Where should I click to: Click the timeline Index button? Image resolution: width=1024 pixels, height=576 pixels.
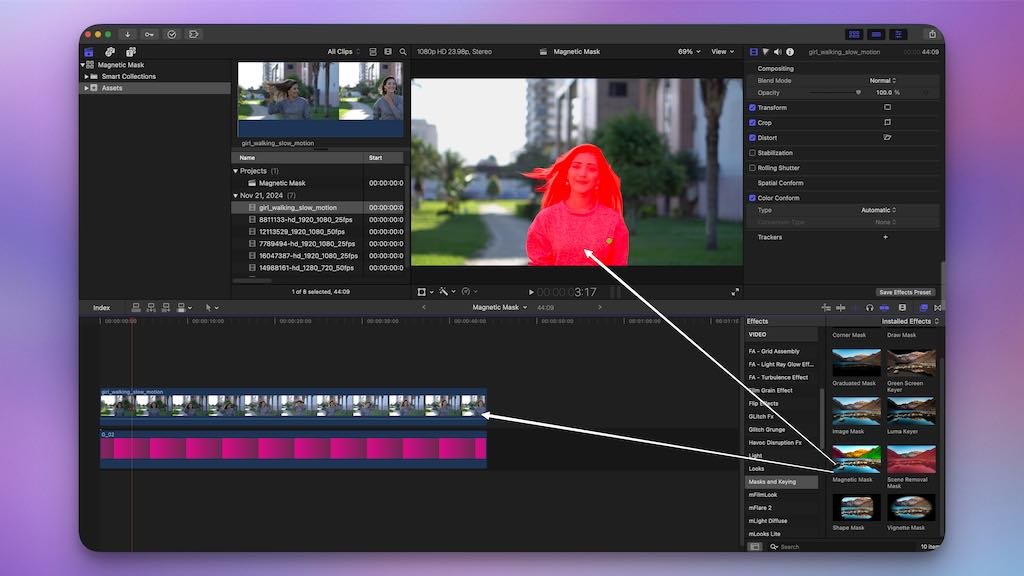pyautogui.click(x=101, y=308)
